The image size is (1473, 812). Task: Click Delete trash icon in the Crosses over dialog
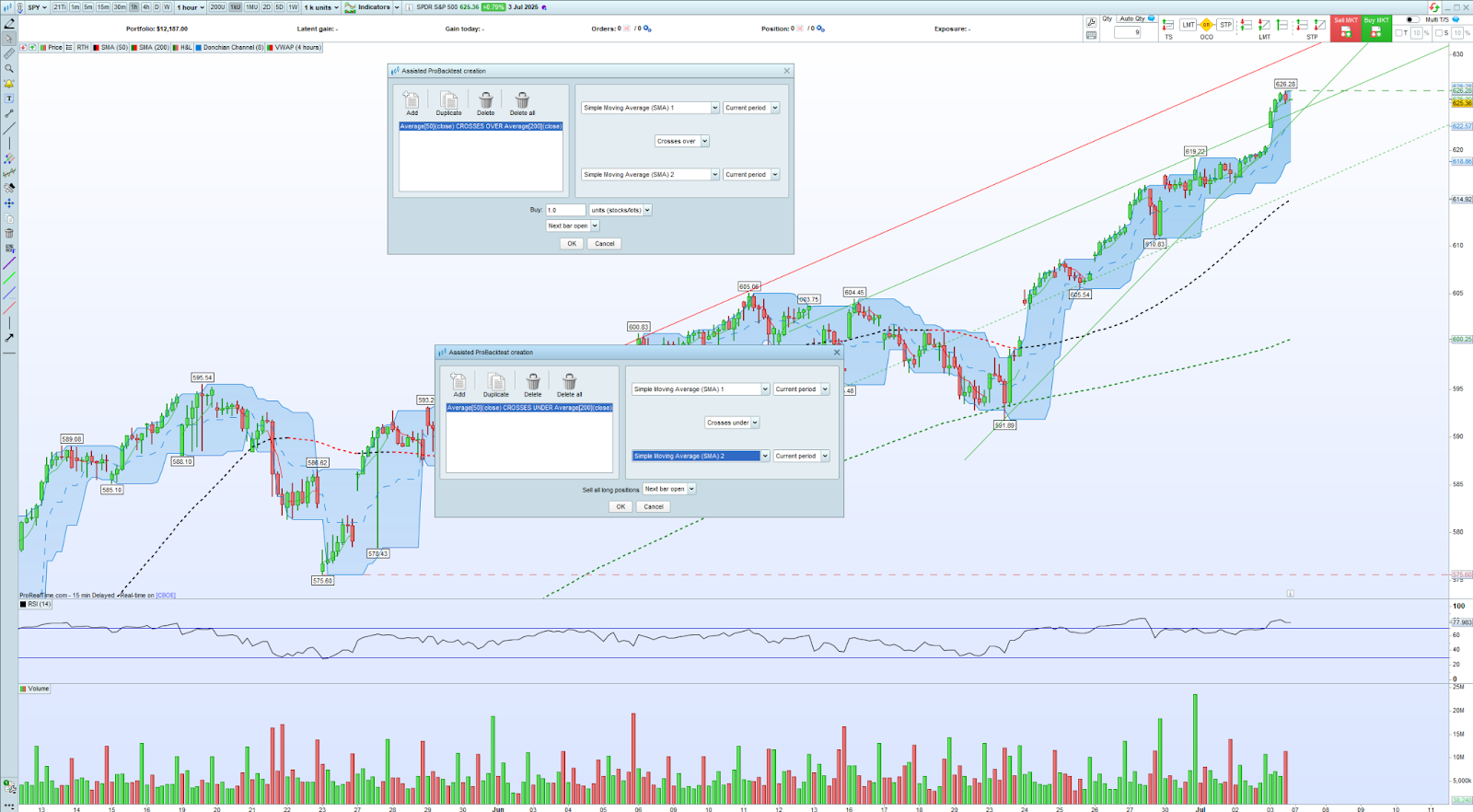point(485,100)
